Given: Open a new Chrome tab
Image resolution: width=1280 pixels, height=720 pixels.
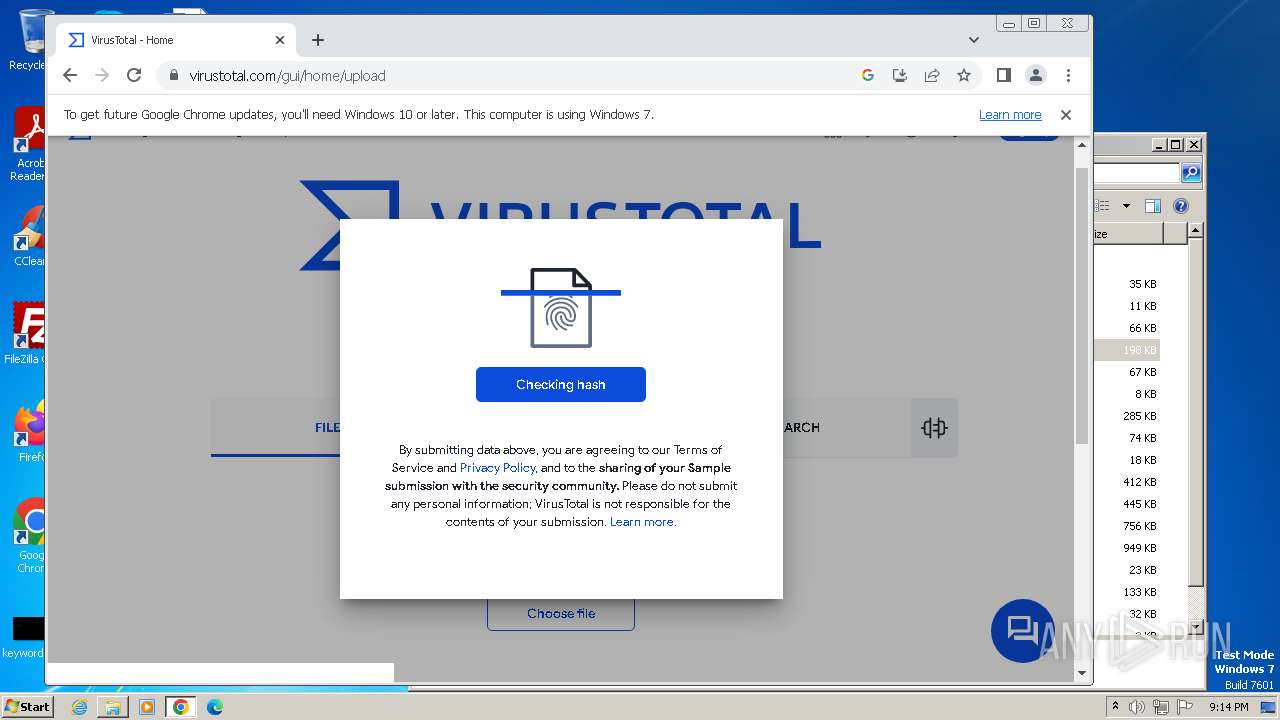Looking at the screenshot, I should tap(318, 40).
